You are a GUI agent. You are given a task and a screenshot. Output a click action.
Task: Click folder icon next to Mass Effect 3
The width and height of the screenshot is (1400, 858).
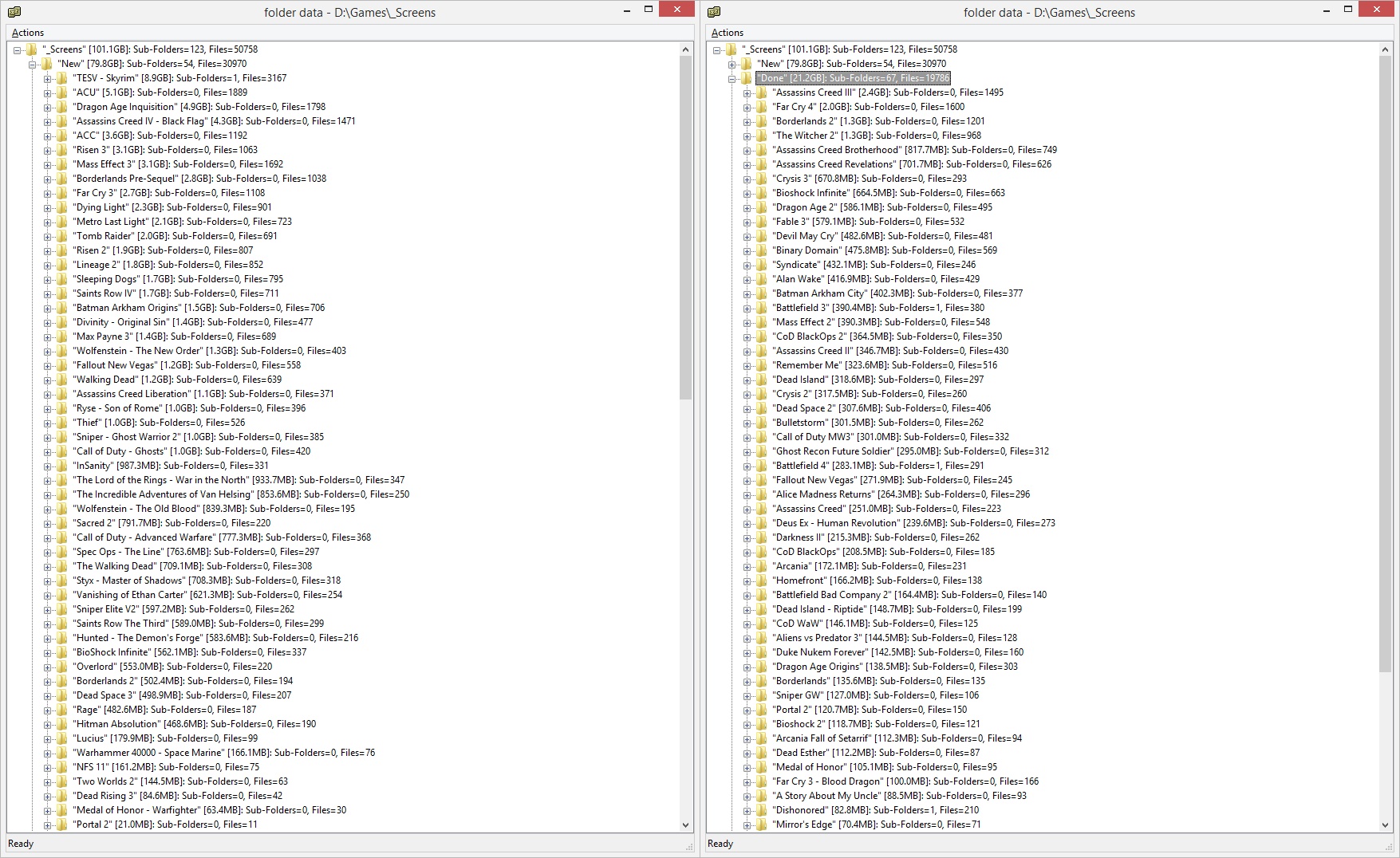click(x=61, y=164)
